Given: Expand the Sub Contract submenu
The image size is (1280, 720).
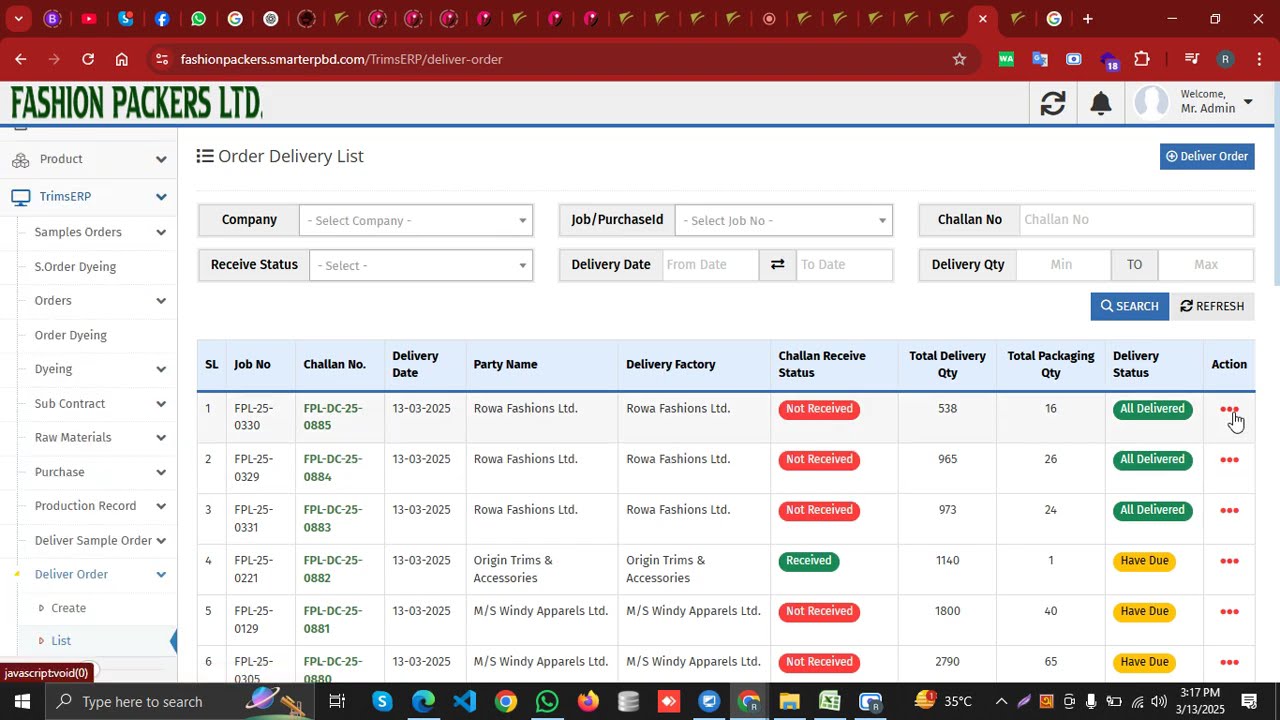Looking at the screenshot, I should coord(161,403).
